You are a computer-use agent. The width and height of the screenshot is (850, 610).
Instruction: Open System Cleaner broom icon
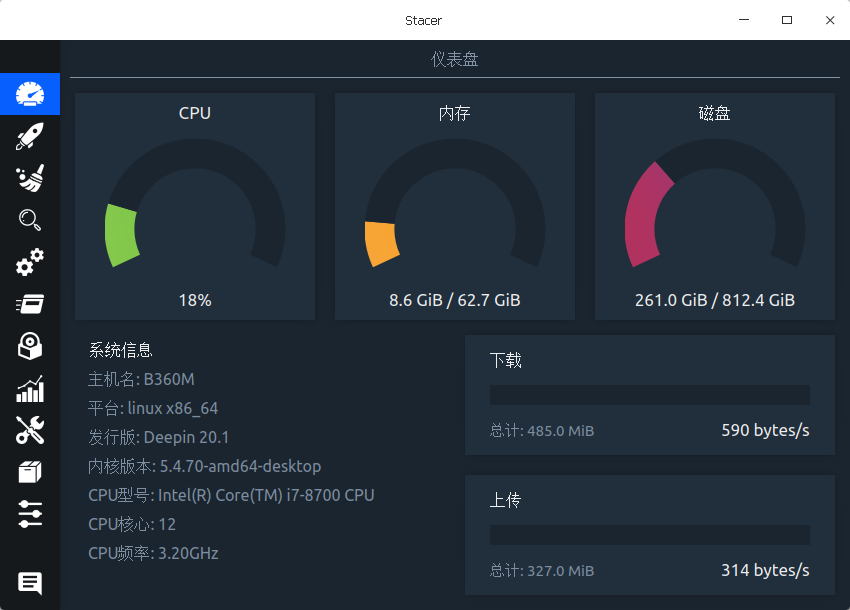30,178
